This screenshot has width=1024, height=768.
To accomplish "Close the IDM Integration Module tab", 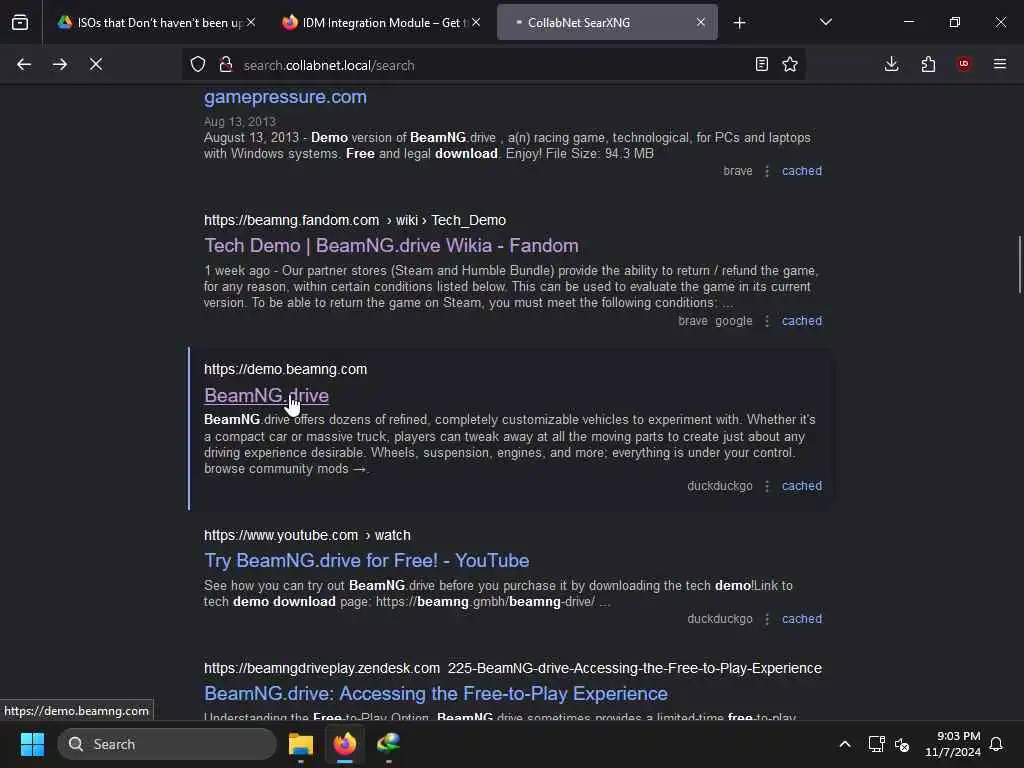I will pyautogui.click(x=476, y=22).
